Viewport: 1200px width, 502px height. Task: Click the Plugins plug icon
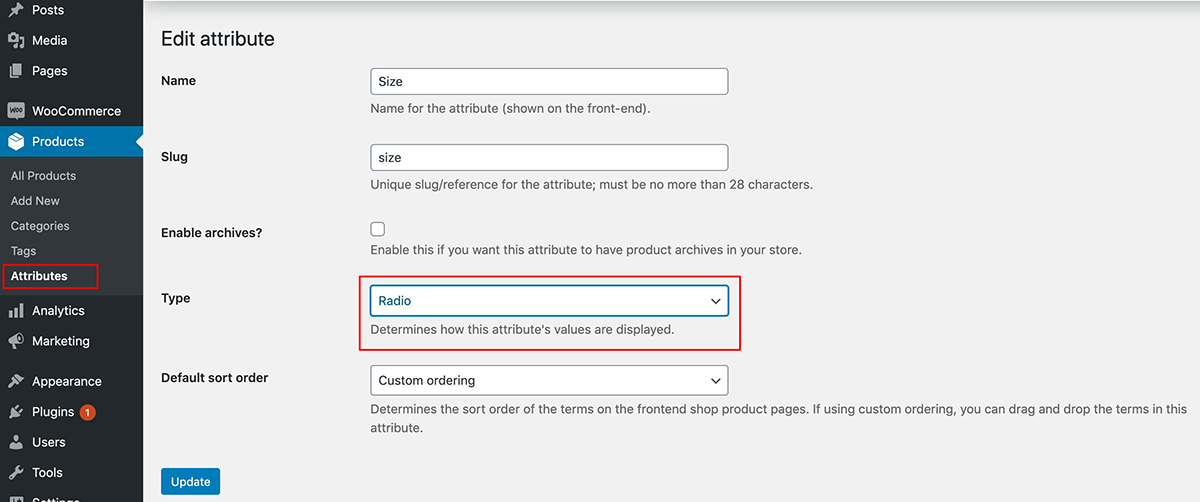[x=16, y=411]
